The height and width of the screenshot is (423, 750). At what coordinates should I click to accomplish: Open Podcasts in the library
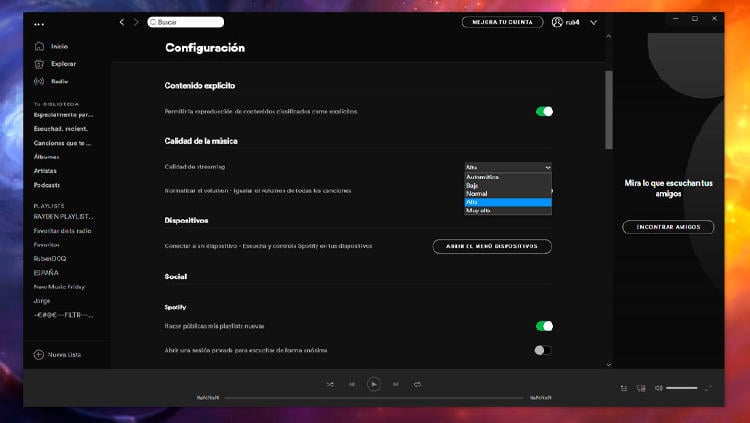click(x=46, y=185)
